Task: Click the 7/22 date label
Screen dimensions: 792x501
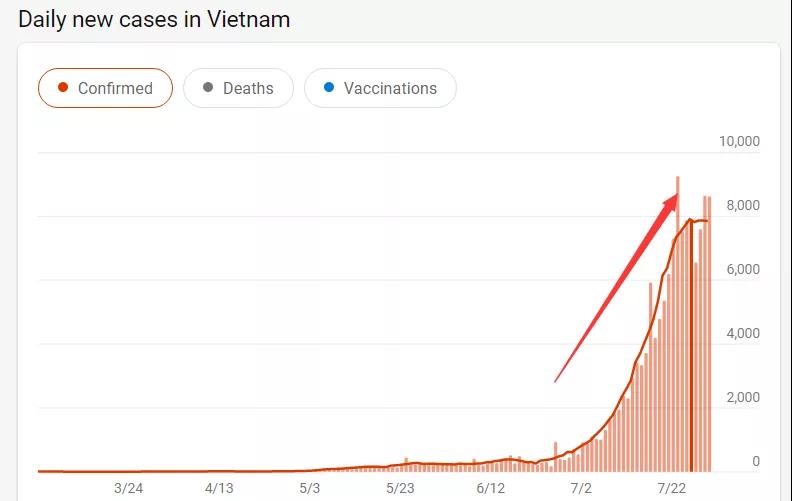Action: point(671,488)
